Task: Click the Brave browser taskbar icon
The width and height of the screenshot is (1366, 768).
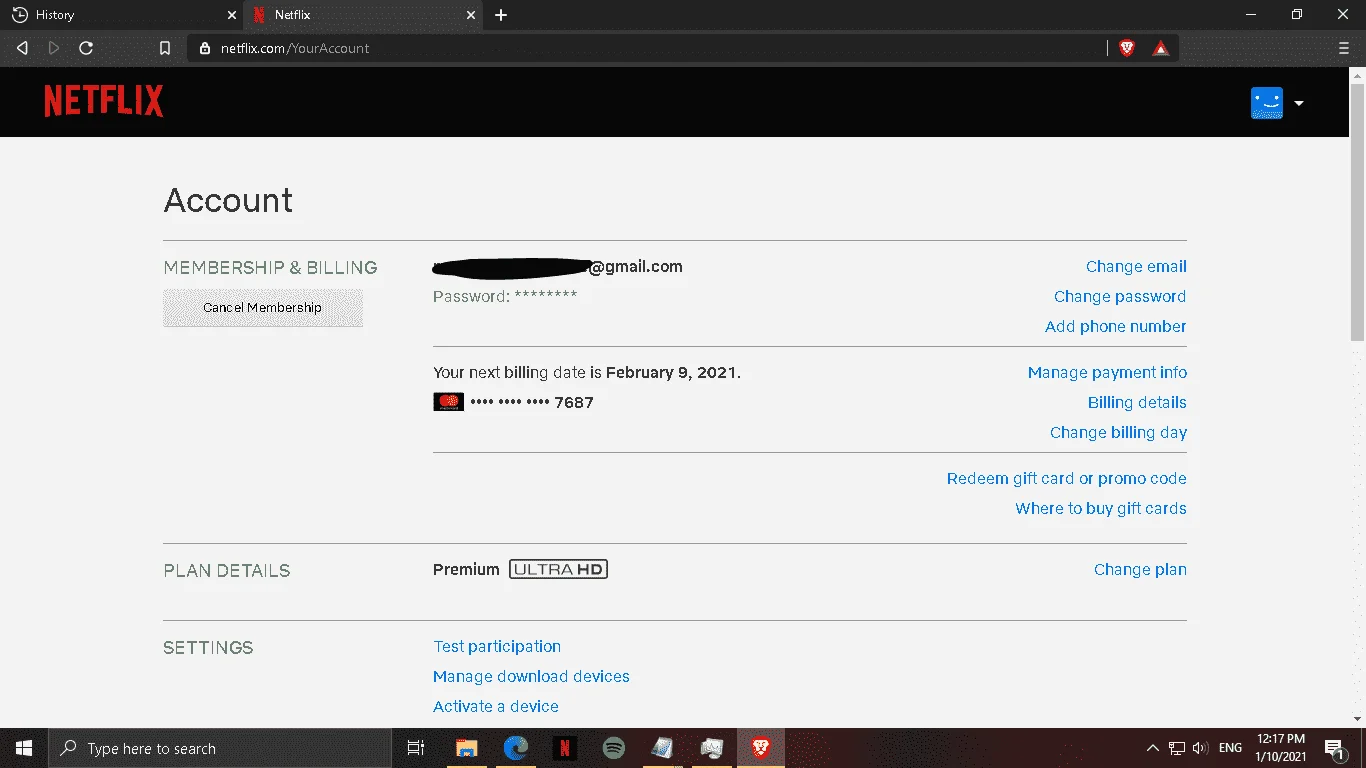Action: coord(761,748)
